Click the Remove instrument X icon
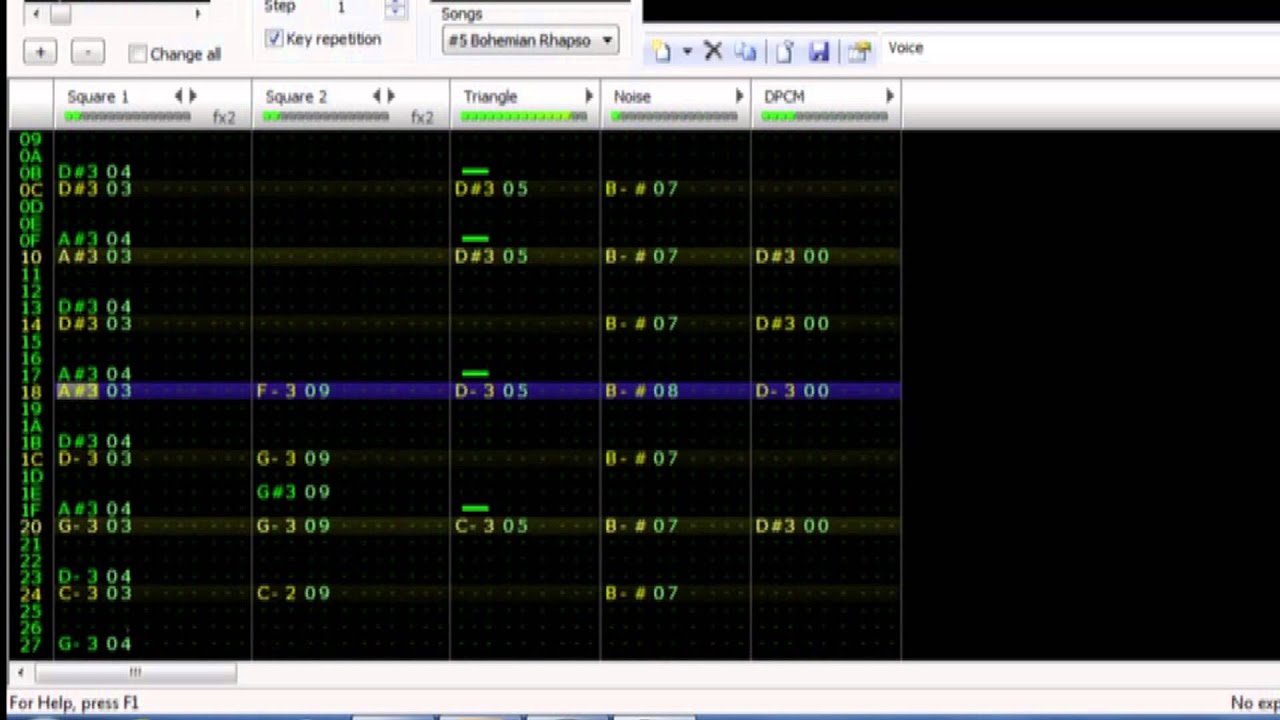 pos(713,51)
